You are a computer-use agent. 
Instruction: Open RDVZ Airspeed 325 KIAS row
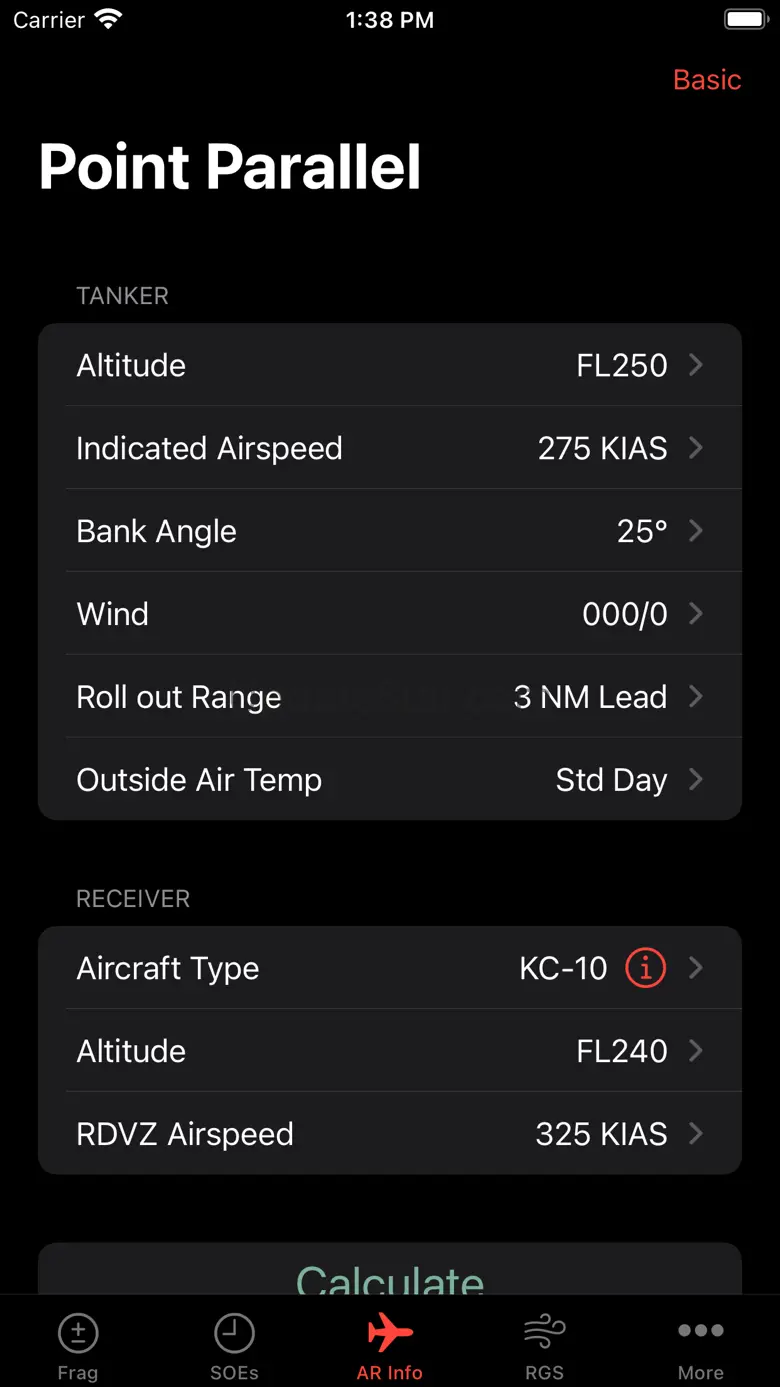[x=390, y=1134]
